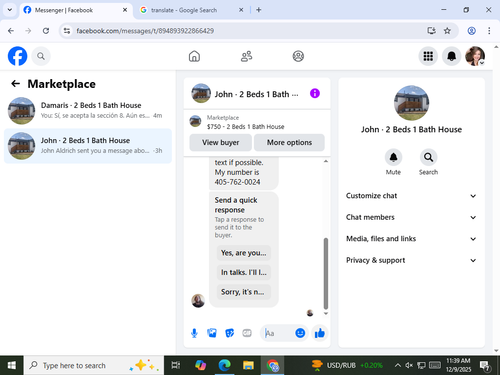Click the Windows taskbar search box
The image size is (500, 375).
[94, 365]
